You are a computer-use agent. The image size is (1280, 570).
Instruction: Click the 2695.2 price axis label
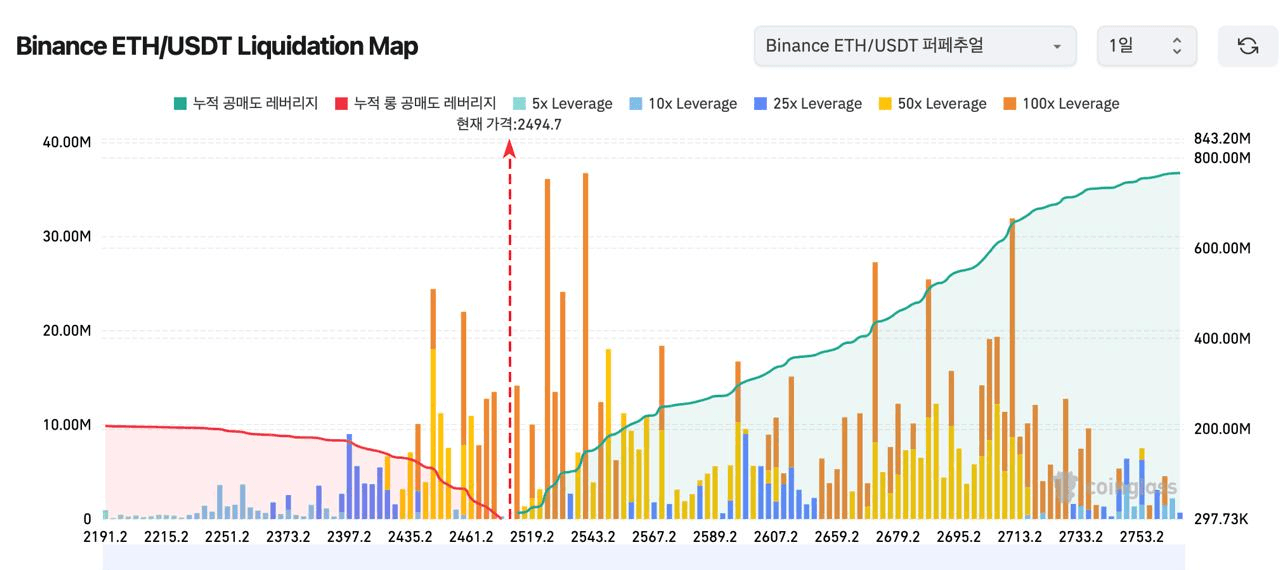tap(959, 537)
